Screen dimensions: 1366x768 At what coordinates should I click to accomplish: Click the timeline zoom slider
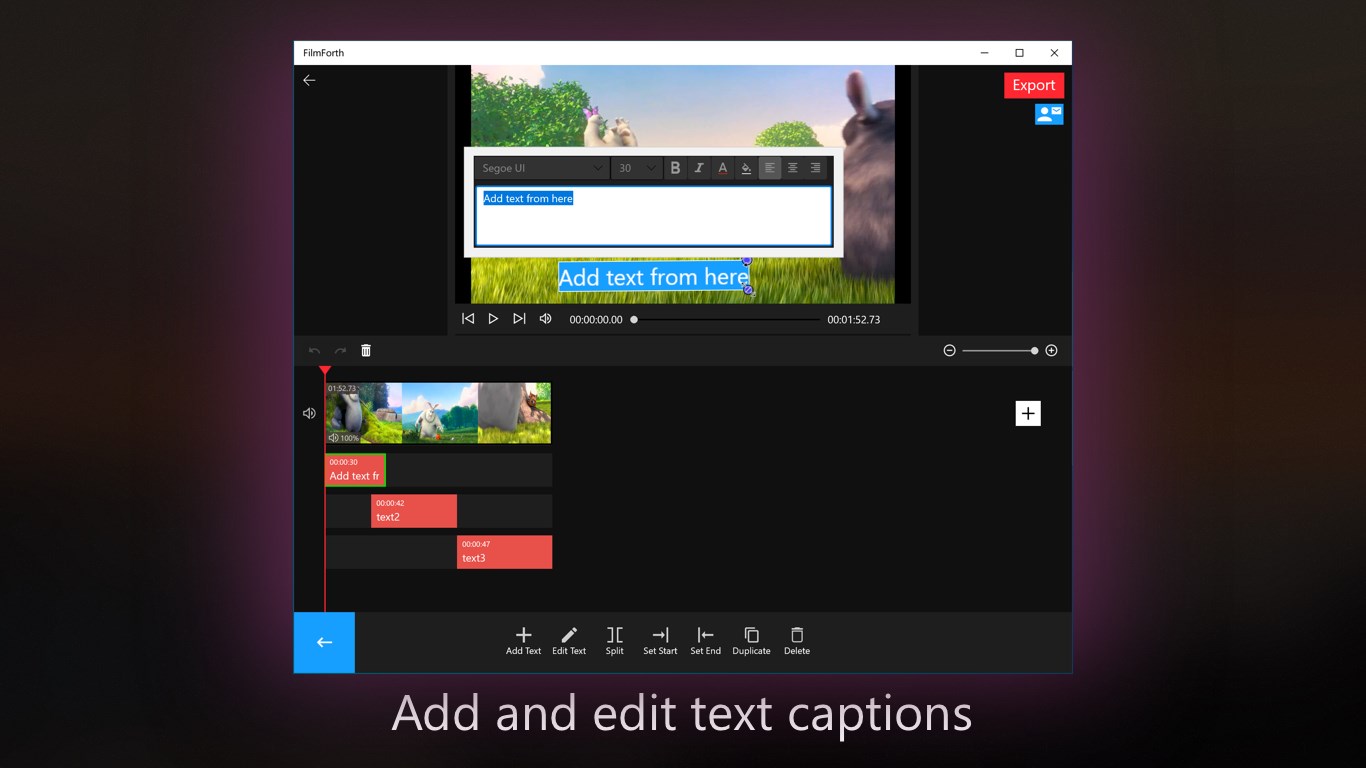point(1000,351)
